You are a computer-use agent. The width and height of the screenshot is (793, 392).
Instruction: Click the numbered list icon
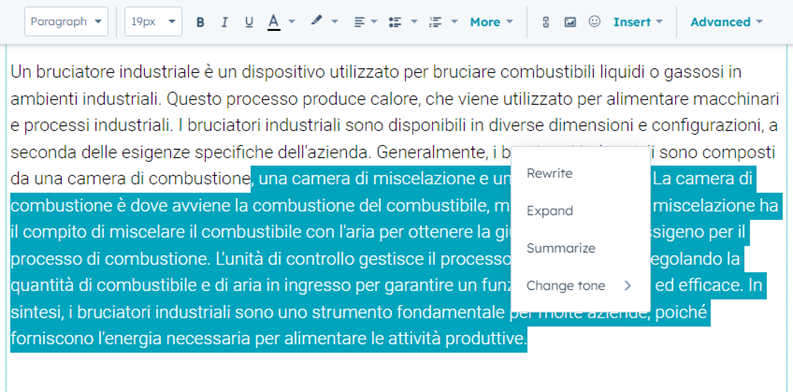[435, 22]
